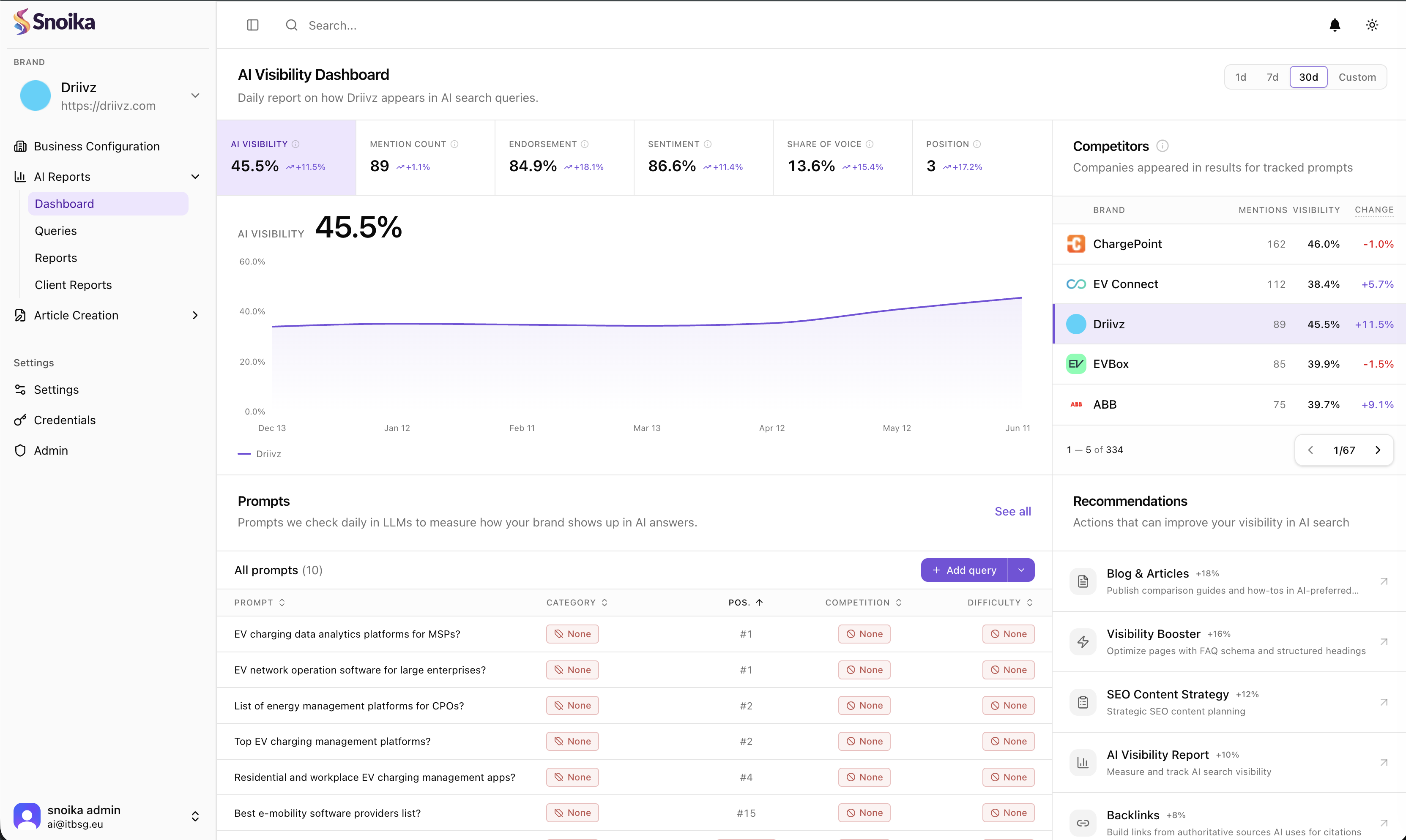Image resolution: width=1406 pixels, height=840 pixels.
Task: Click the Add query button
Action: [964, 570]
